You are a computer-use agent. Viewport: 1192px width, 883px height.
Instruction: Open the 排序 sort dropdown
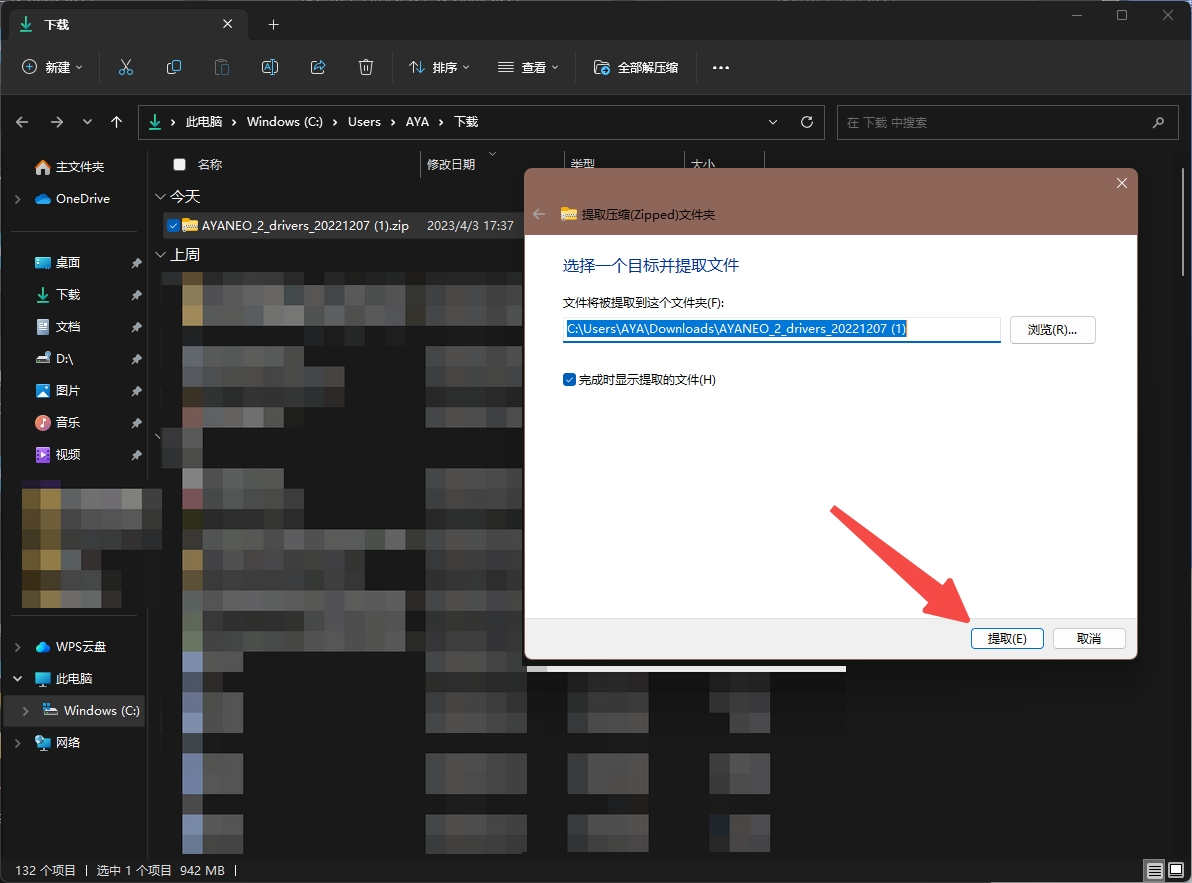pos(439,67)
